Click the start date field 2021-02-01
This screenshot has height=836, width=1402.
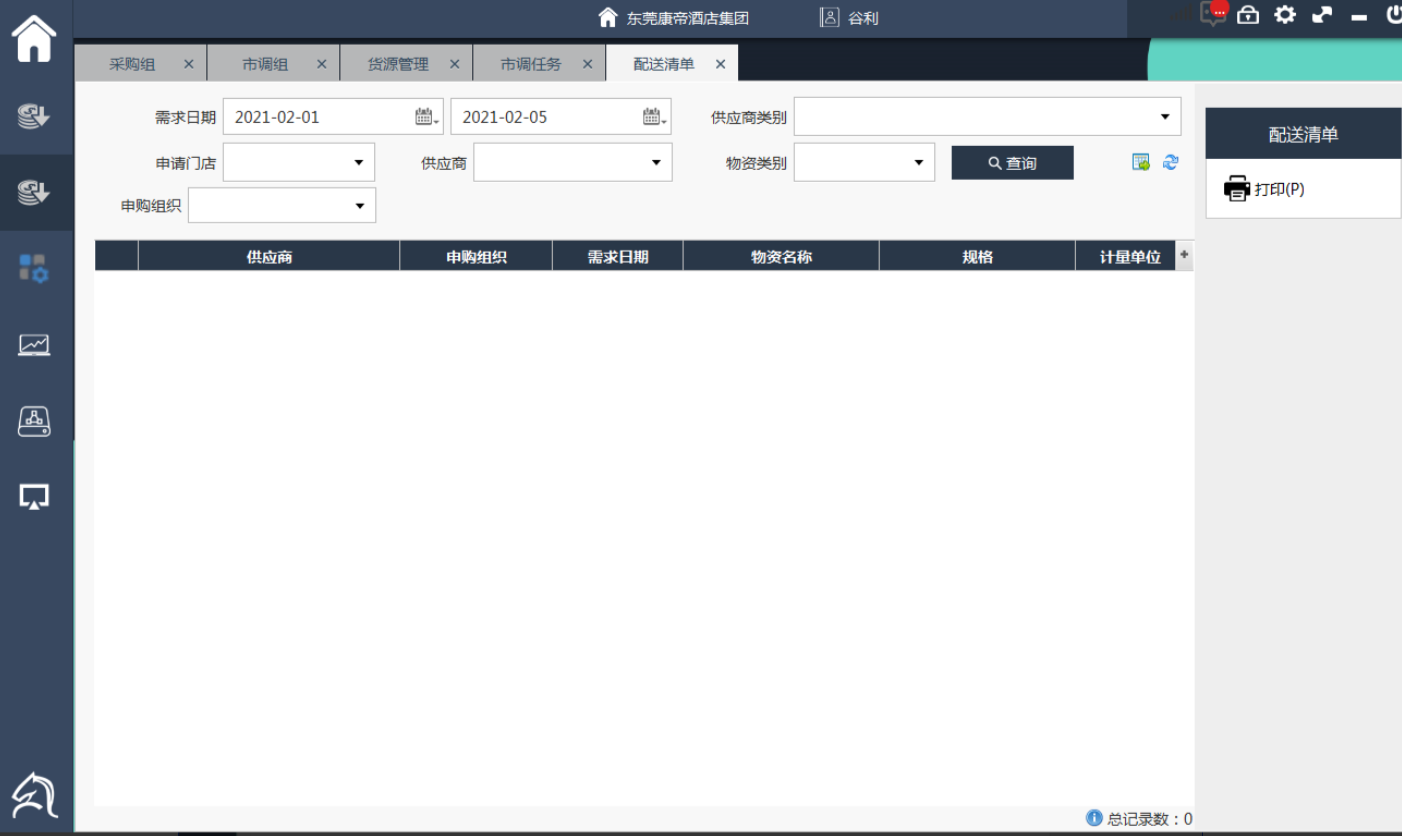320,117
